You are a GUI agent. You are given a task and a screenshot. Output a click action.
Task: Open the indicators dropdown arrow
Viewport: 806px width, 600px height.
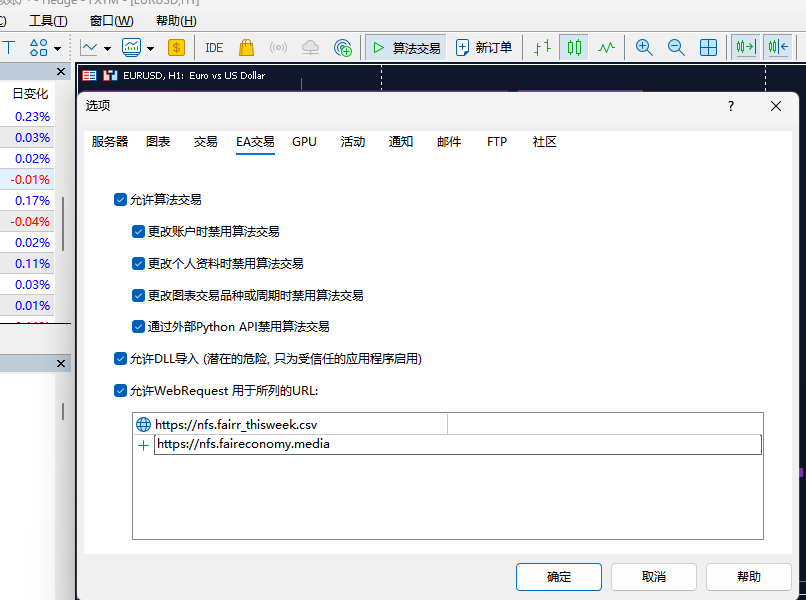[150, 48]
